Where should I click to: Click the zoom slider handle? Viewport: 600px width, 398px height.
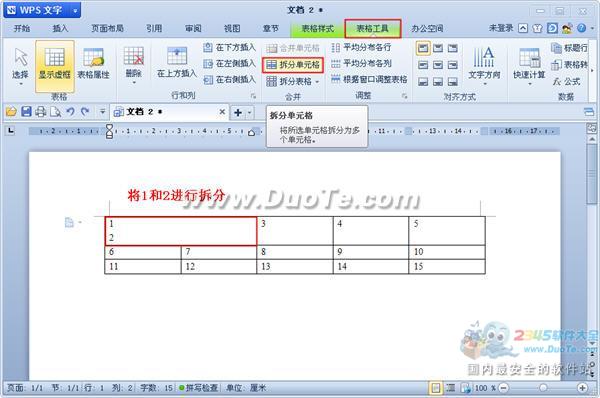pyautogui.click(x=543, y=388)
